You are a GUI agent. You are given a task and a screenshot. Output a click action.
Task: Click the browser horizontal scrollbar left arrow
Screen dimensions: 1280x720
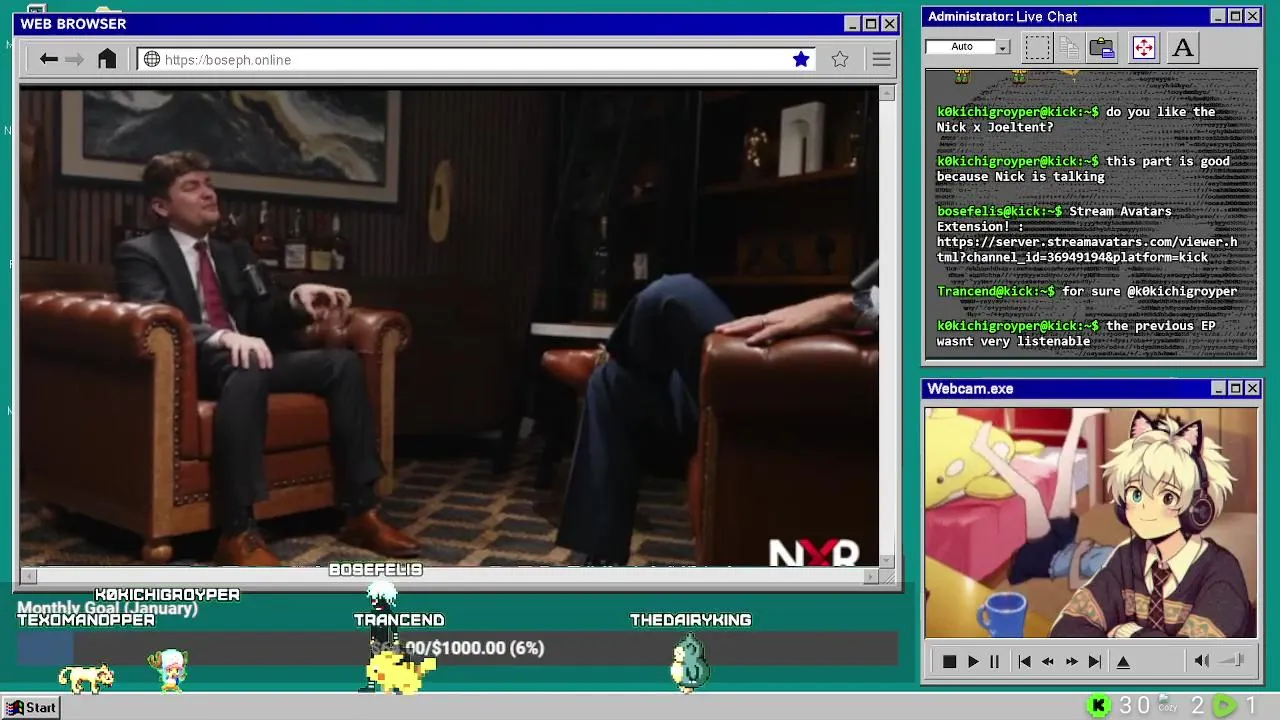[x=29, y=576]
